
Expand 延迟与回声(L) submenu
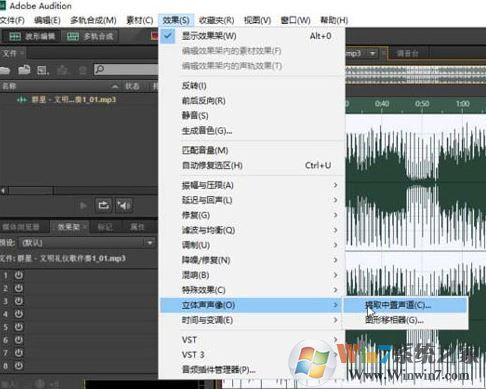point(252,200)
